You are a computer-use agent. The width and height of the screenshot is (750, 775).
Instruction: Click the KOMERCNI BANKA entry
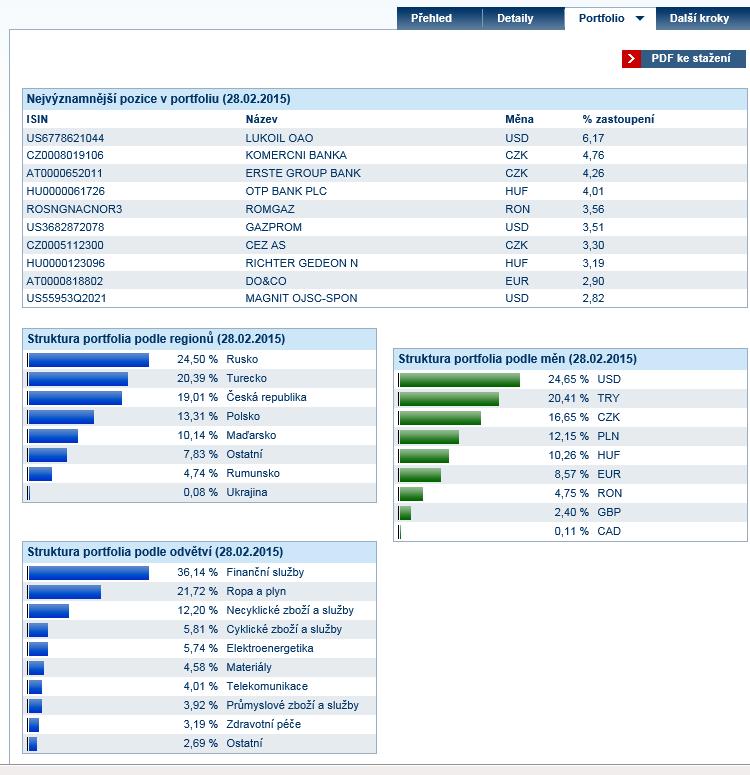[296, 155]
